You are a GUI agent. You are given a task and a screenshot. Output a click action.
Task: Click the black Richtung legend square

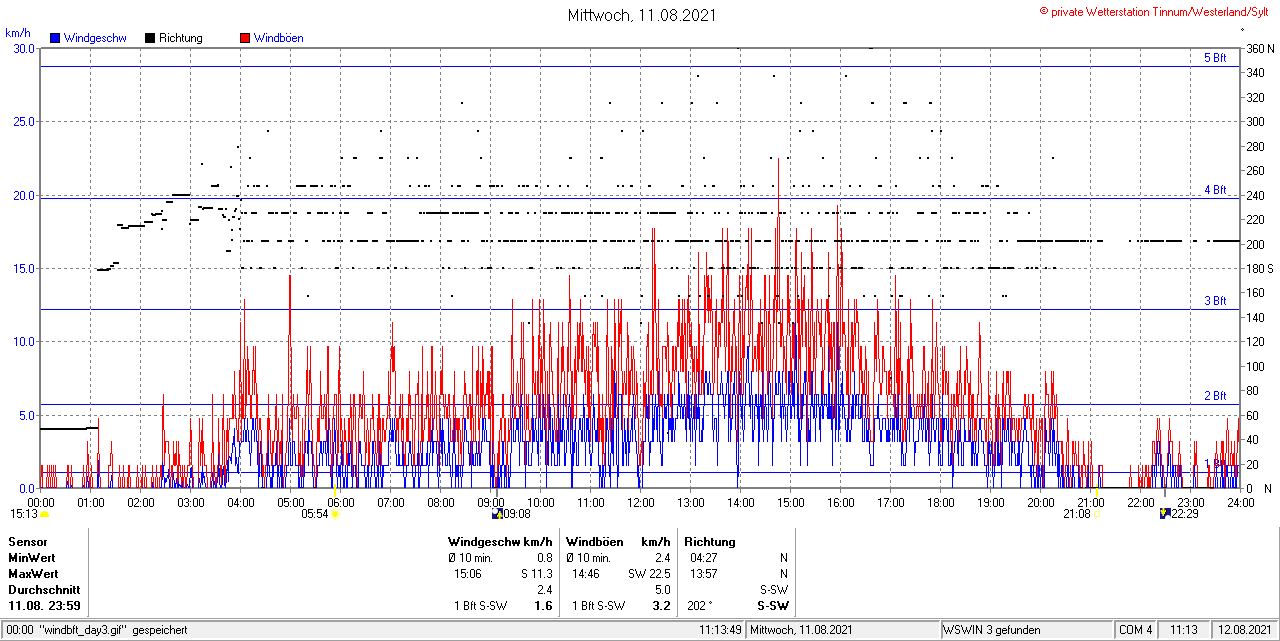pyautogui.click(x=150, y=38)
